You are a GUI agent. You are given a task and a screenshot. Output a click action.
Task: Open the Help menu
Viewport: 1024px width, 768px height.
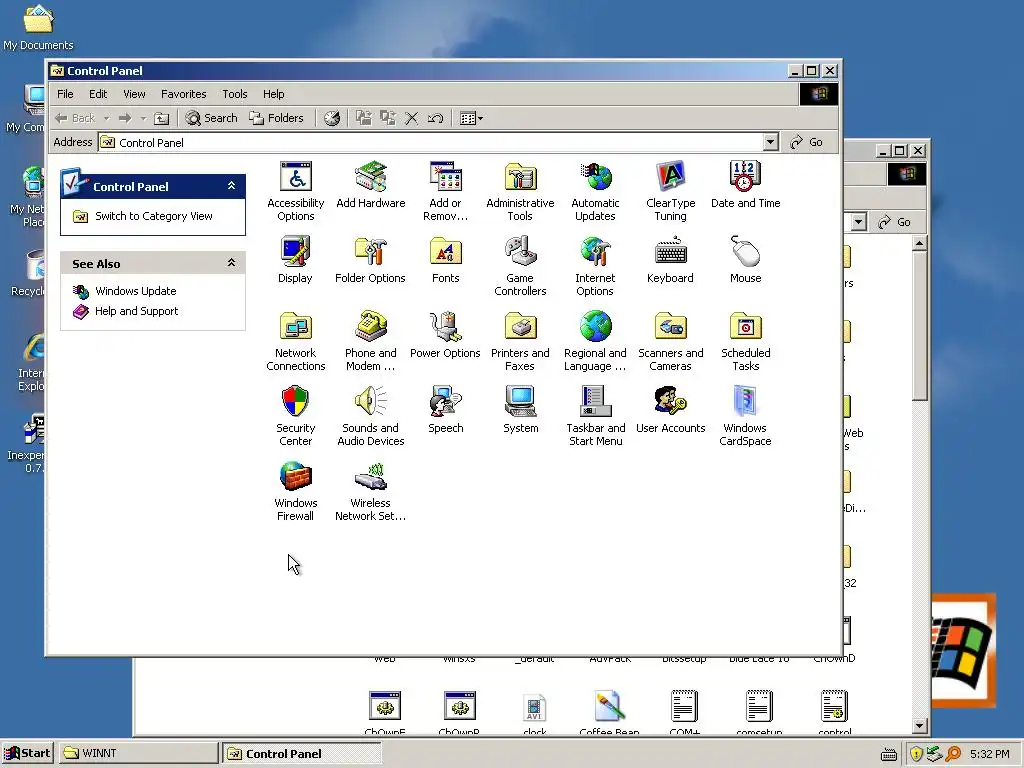click(x=274, y=94)
